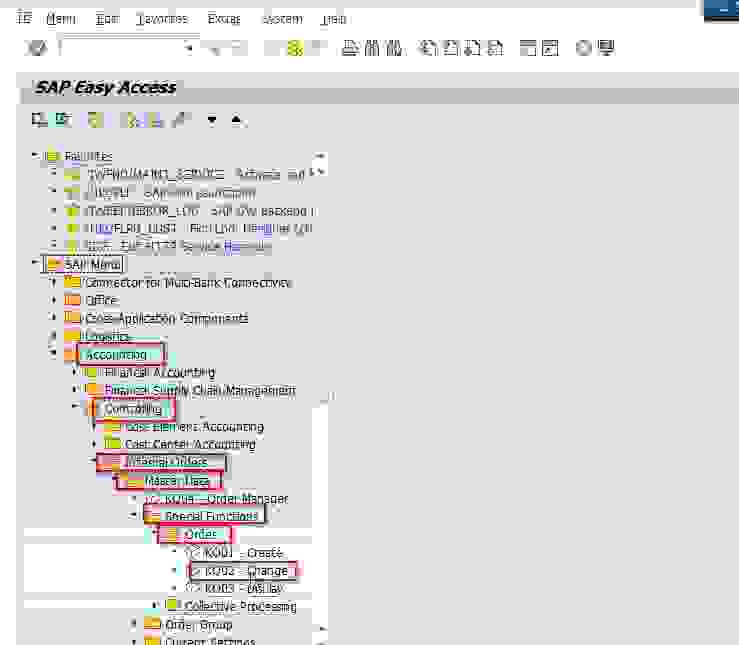Collapse the Controlling folder

click(x=74, y=406)
